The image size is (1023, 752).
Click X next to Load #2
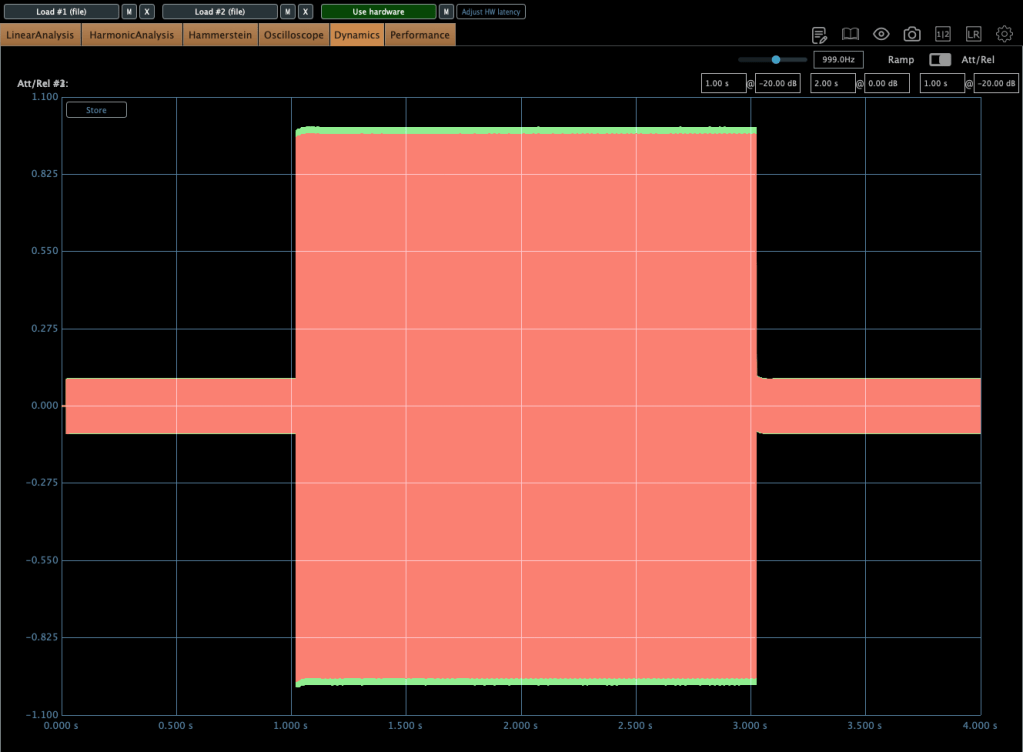pos(306,12)
